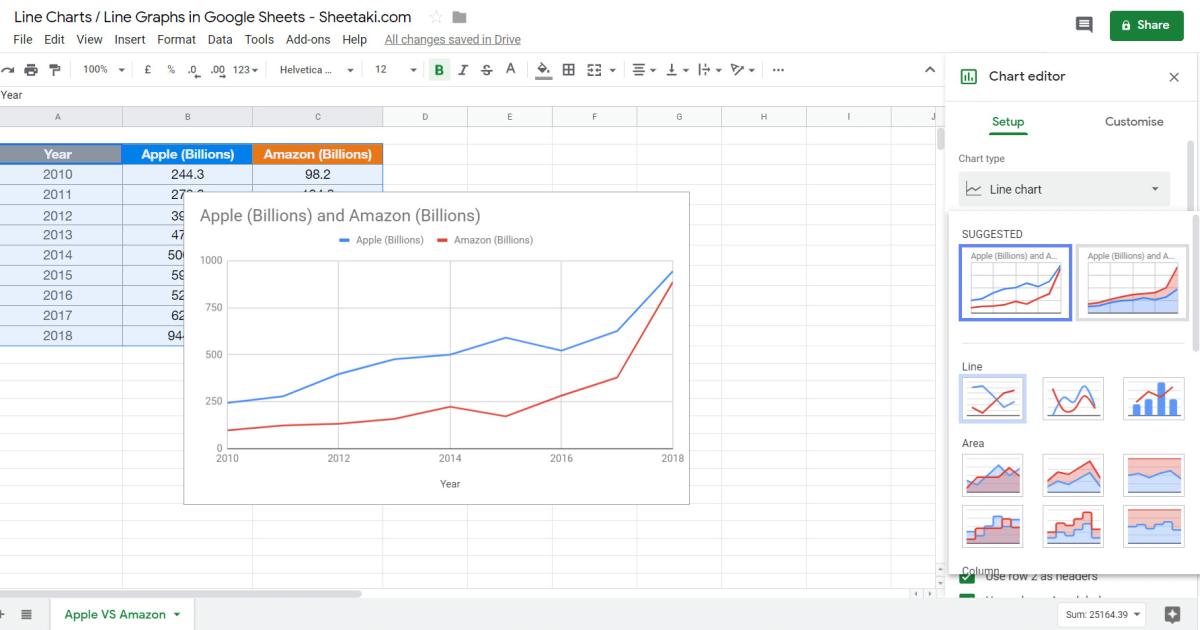1200x630 pixels.
Task: Choose the first suggested chart thumbnail
Action: tap(1014, 281)
